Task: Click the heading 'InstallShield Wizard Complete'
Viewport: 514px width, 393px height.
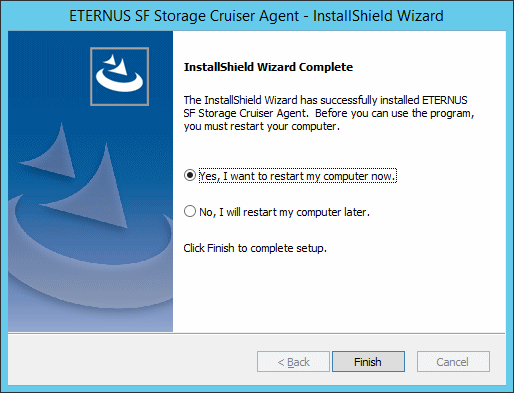Action: pyautogui.click(x=268, y=67)
